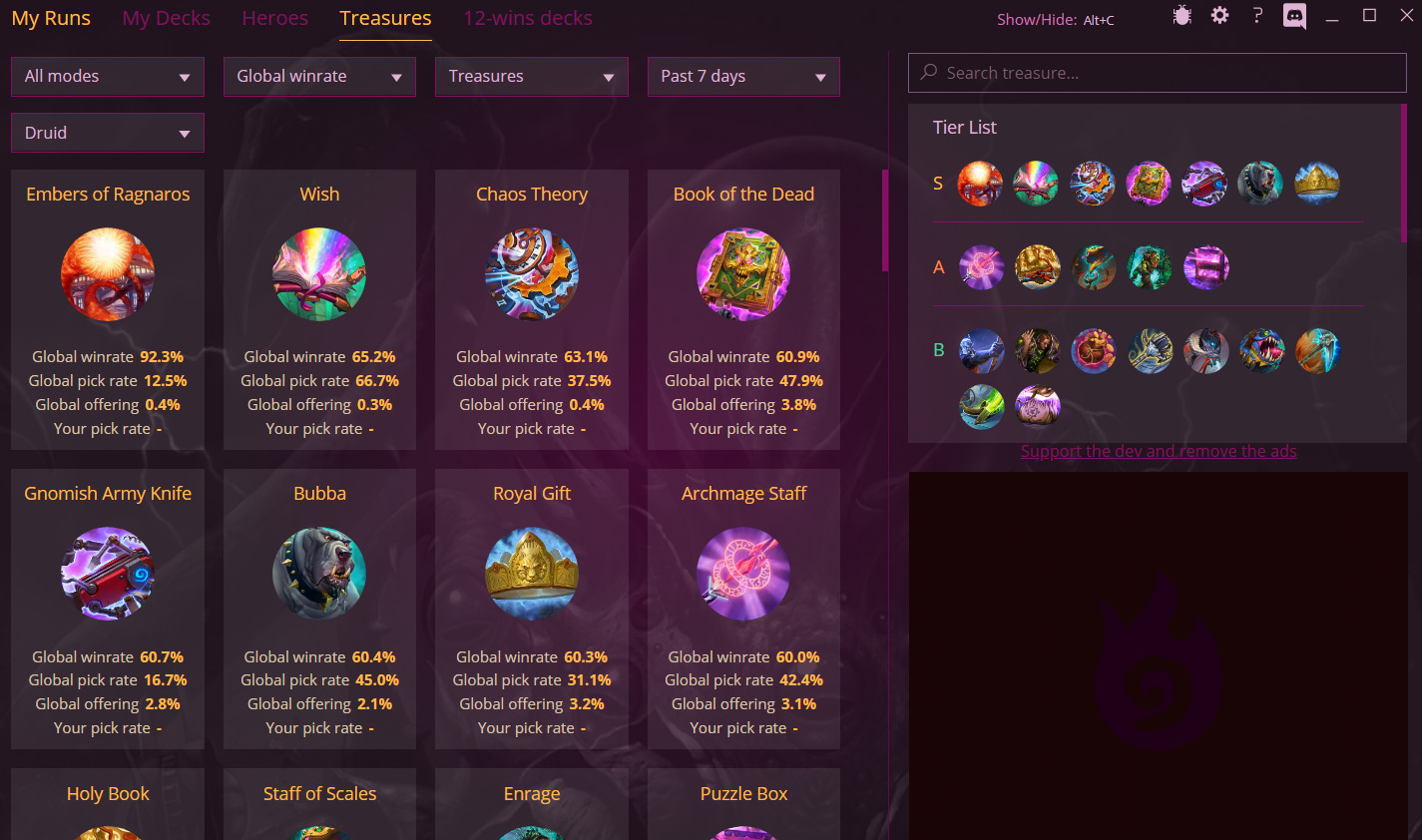Open settings via the gear icon
This screenshot has height=840, width=1422.
click(x=1219, y=16)
